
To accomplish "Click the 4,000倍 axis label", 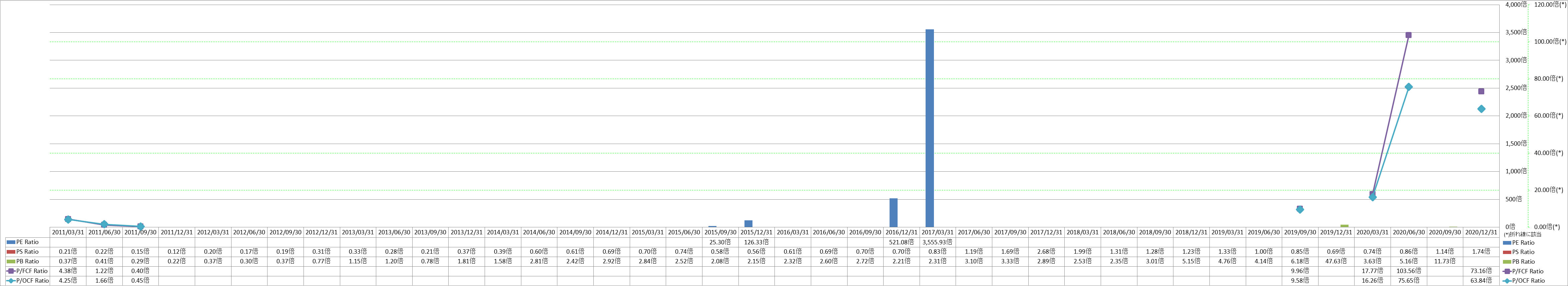I will [x=1516, y=4].
